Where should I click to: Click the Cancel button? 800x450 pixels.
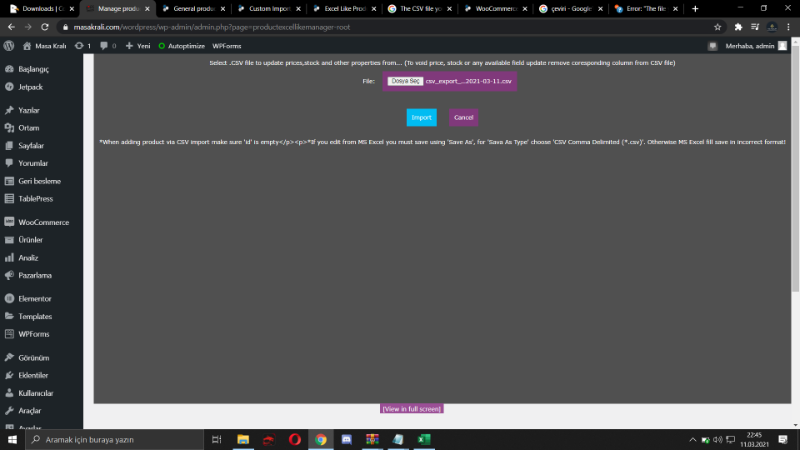(x=463, y=117)
